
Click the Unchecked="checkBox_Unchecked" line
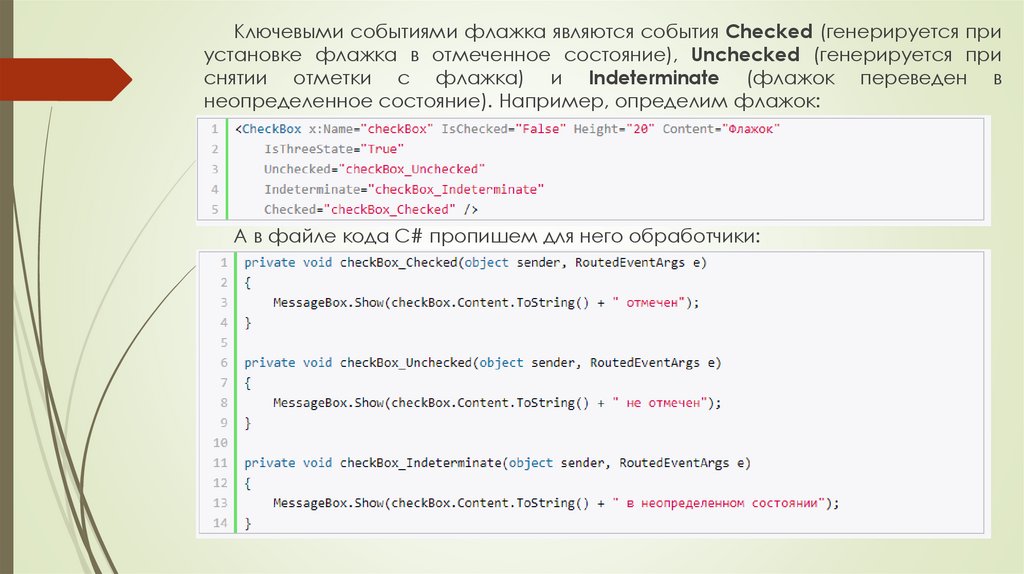pyautogui.click(x=374, y=169)
